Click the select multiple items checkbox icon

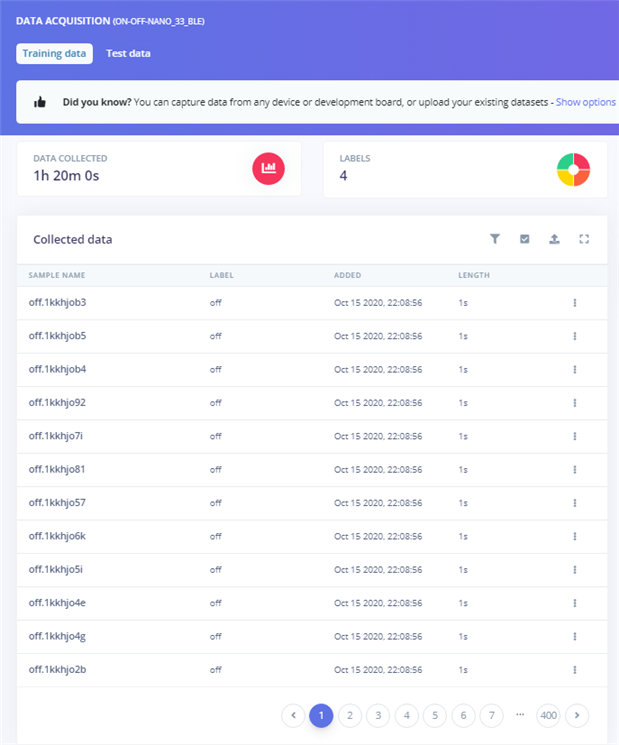pyautogui.click(x=525, y=239)
